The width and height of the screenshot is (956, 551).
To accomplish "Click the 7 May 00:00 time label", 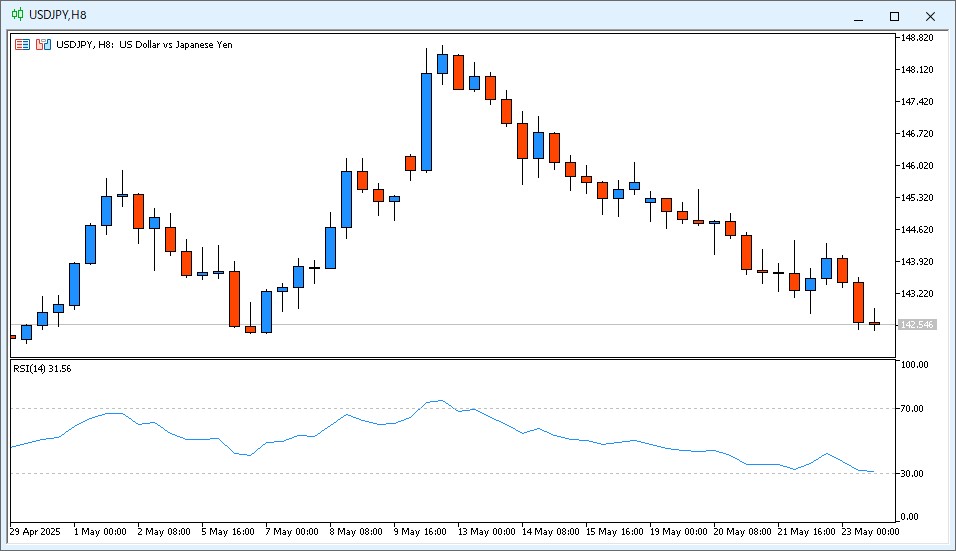I will [x=292, y=531].
